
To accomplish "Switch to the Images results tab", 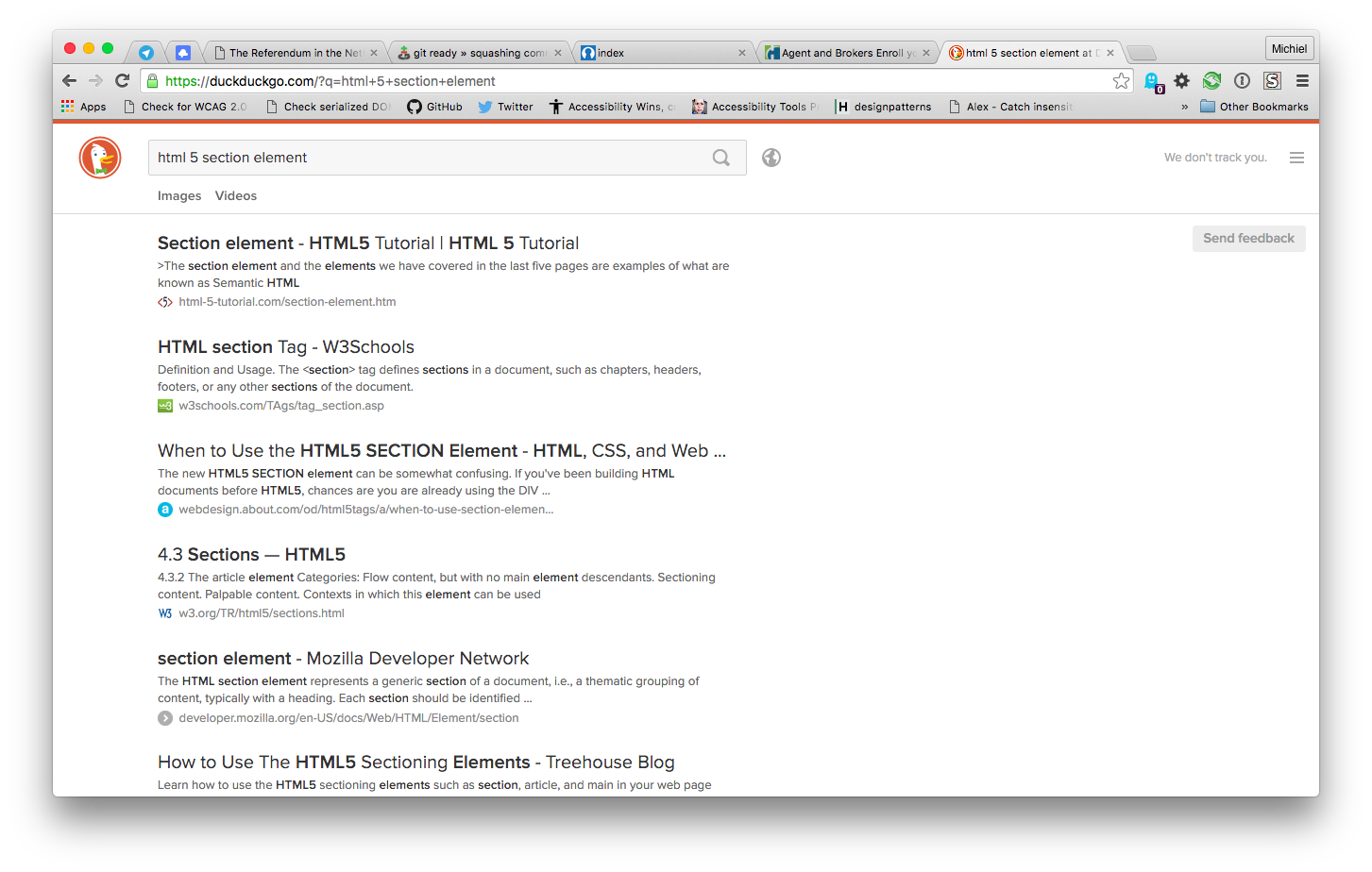I will 179,196.
